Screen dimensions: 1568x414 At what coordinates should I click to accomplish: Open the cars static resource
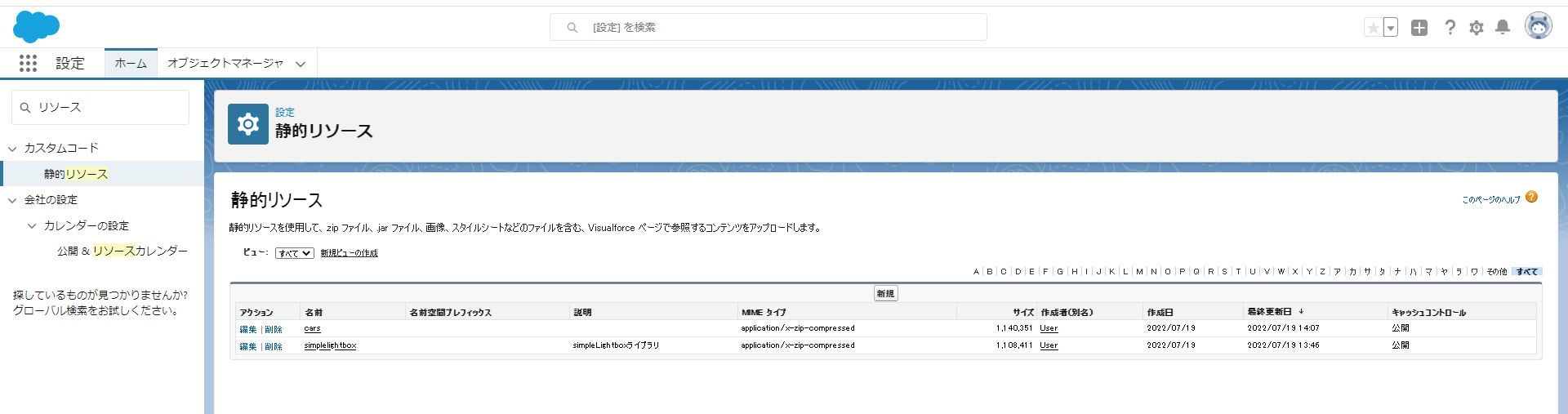tap(313, 328)
